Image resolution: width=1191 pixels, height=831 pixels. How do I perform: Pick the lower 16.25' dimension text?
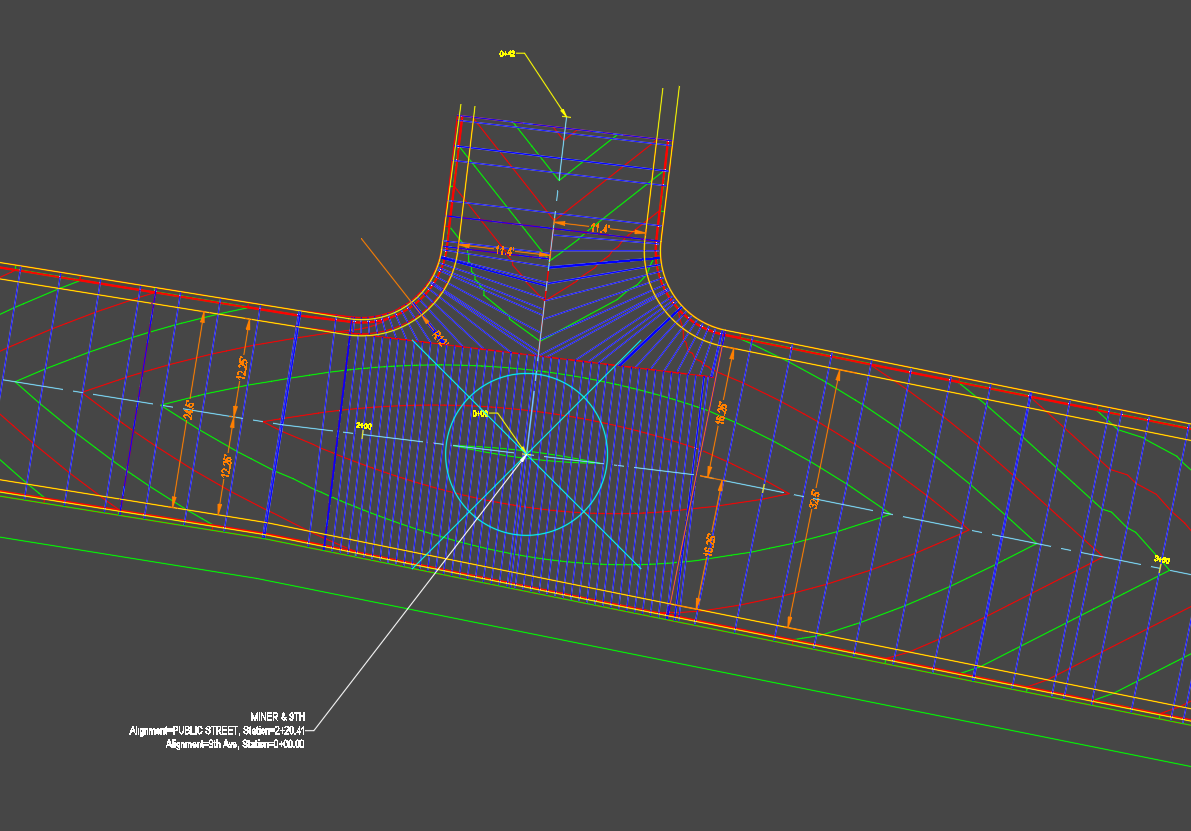pyautogui.click(x=708, y=544)
